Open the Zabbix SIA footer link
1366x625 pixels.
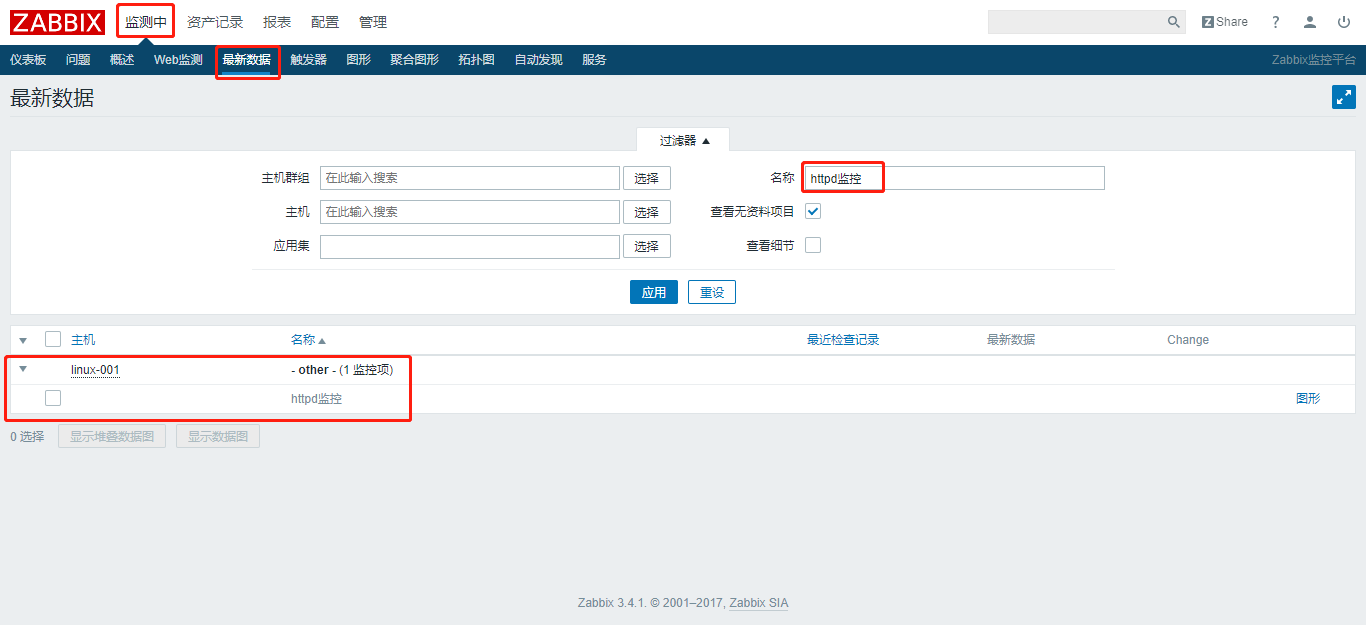pyautogui.click(x=759, y=603)
